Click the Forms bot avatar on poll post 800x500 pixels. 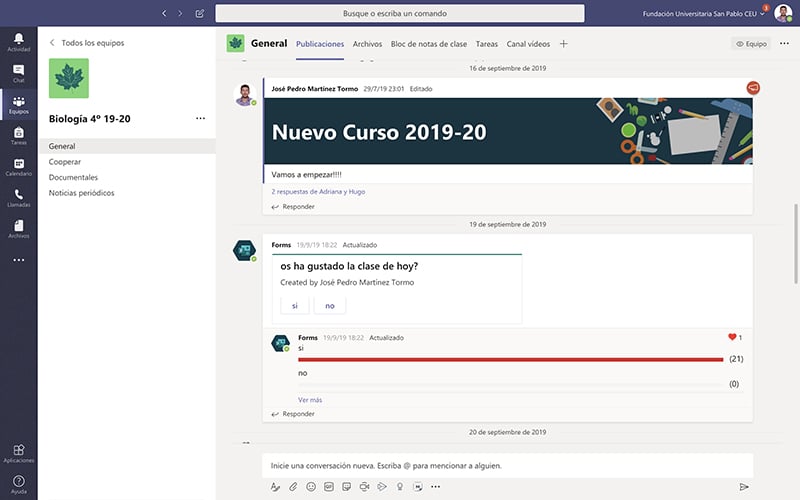tap(244, 251)
